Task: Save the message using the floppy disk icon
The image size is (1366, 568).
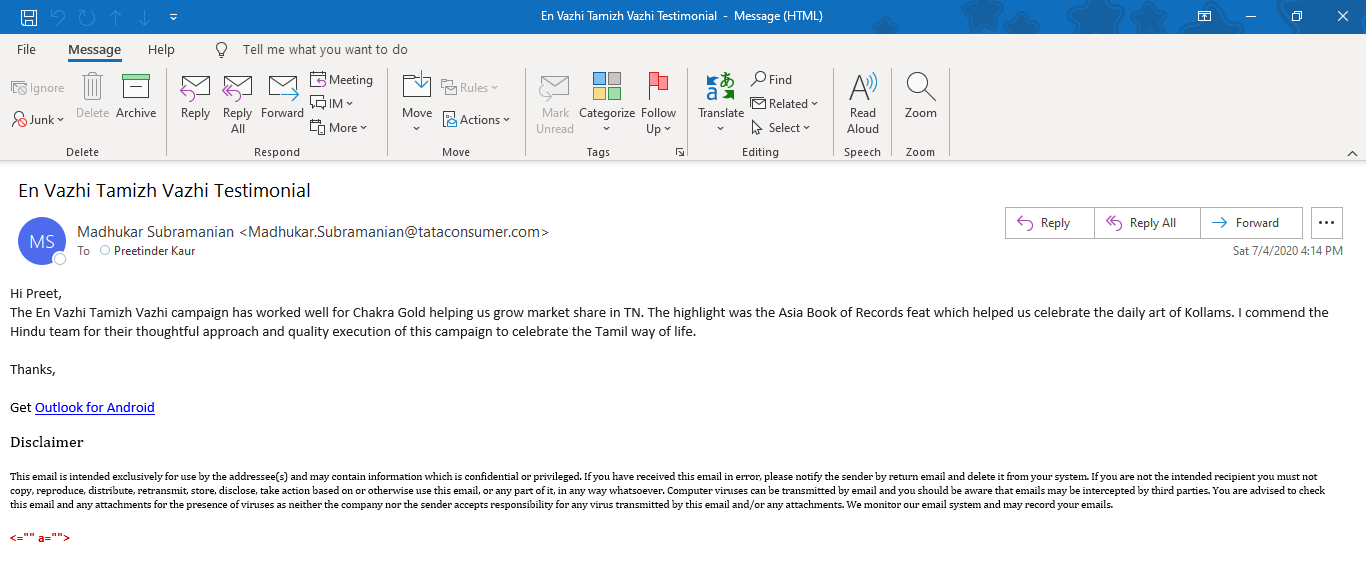Action: point(29,17)
